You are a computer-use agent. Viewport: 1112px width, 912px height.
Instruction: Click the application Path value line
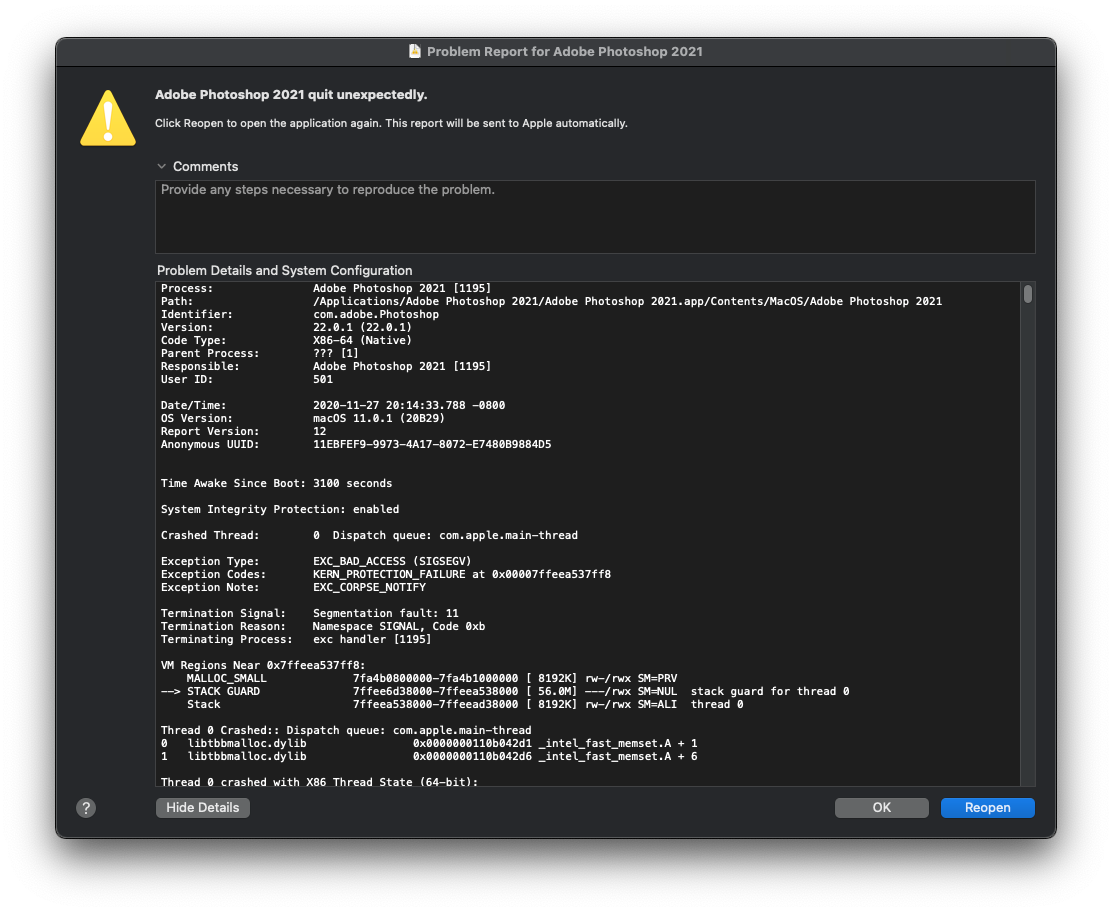click(628, 301)
